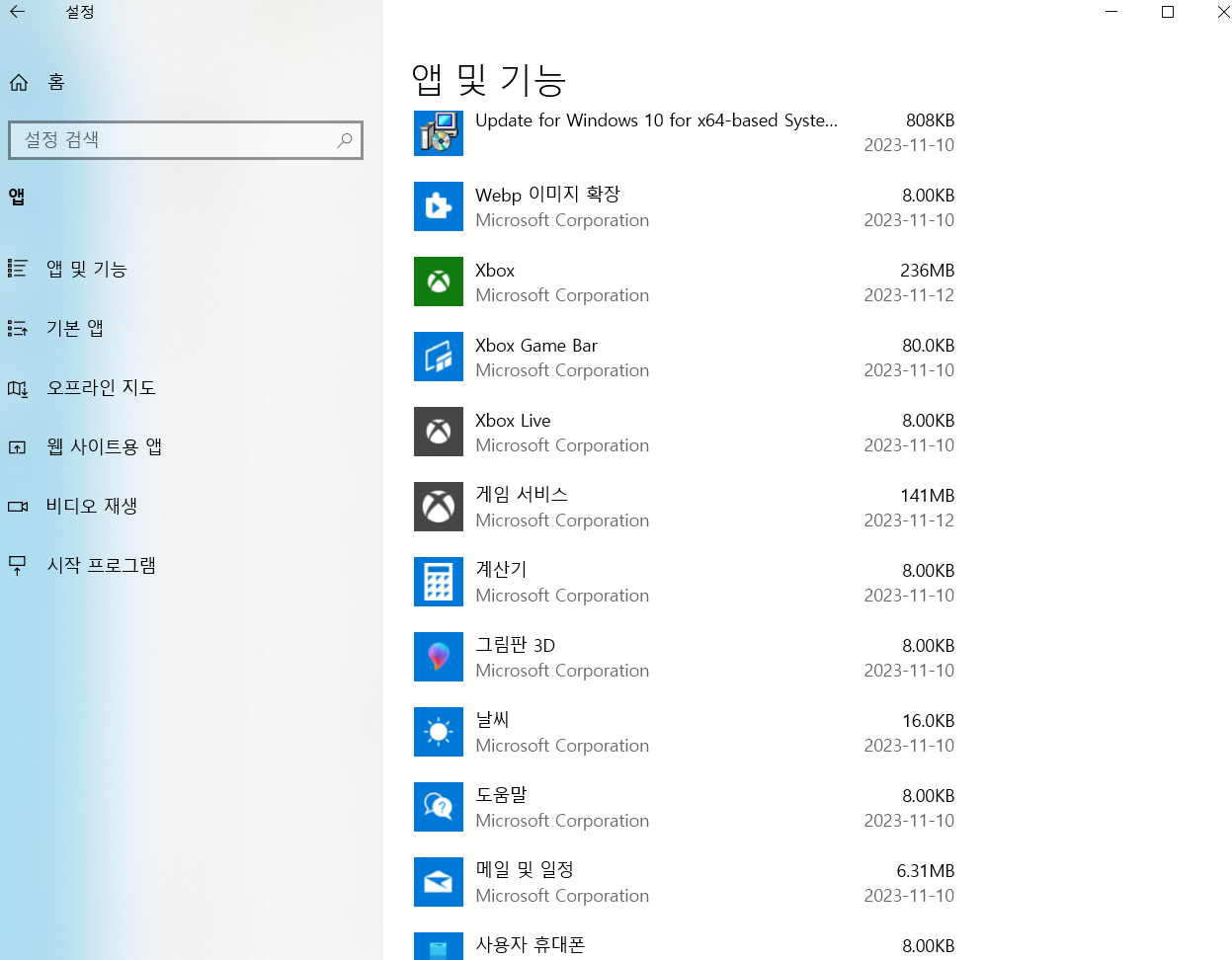Screen dimensions: 1232x960
Task: Click the 16.0KB size of 날씨
Action: tap(928, 721)
